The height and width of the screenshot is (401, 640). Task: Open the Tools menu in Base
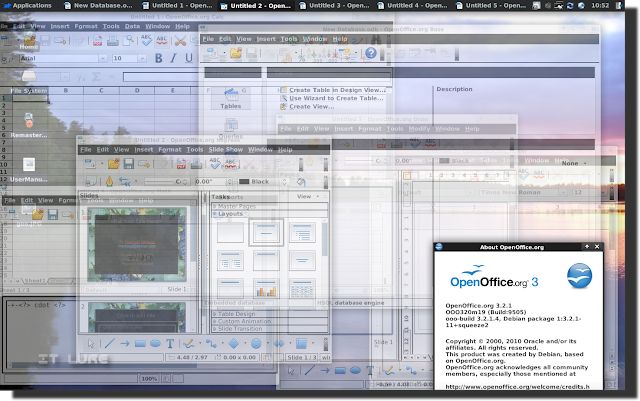point(289,39)
